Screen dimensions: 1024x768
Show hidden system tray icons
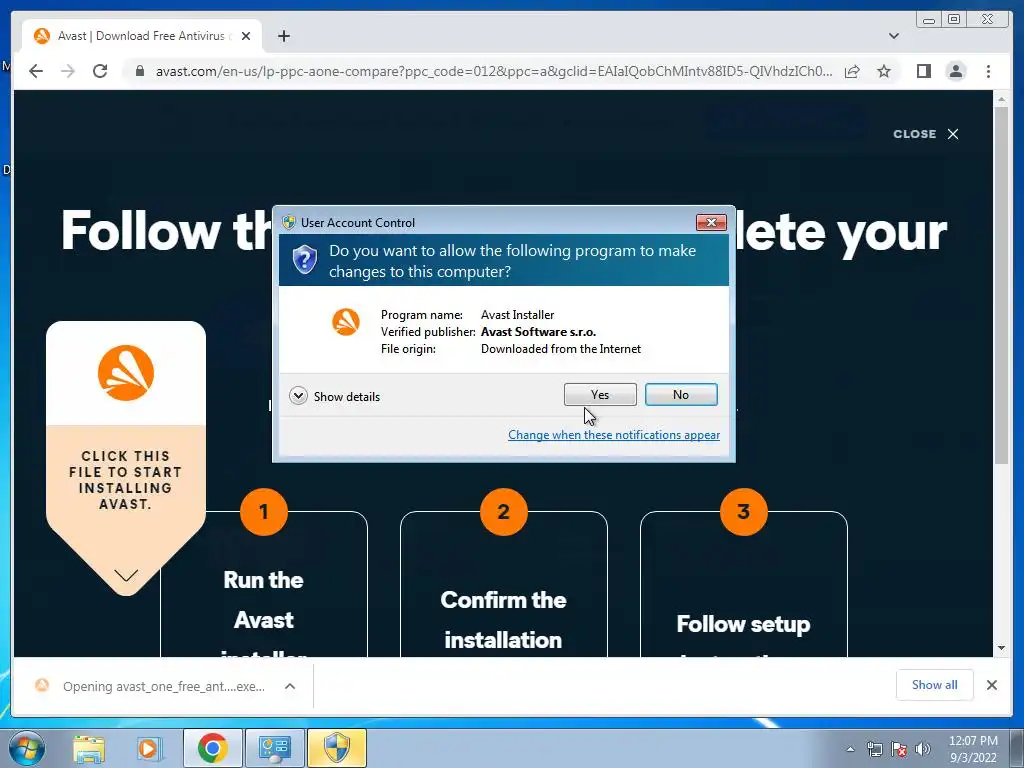click(x=850, y=749)
